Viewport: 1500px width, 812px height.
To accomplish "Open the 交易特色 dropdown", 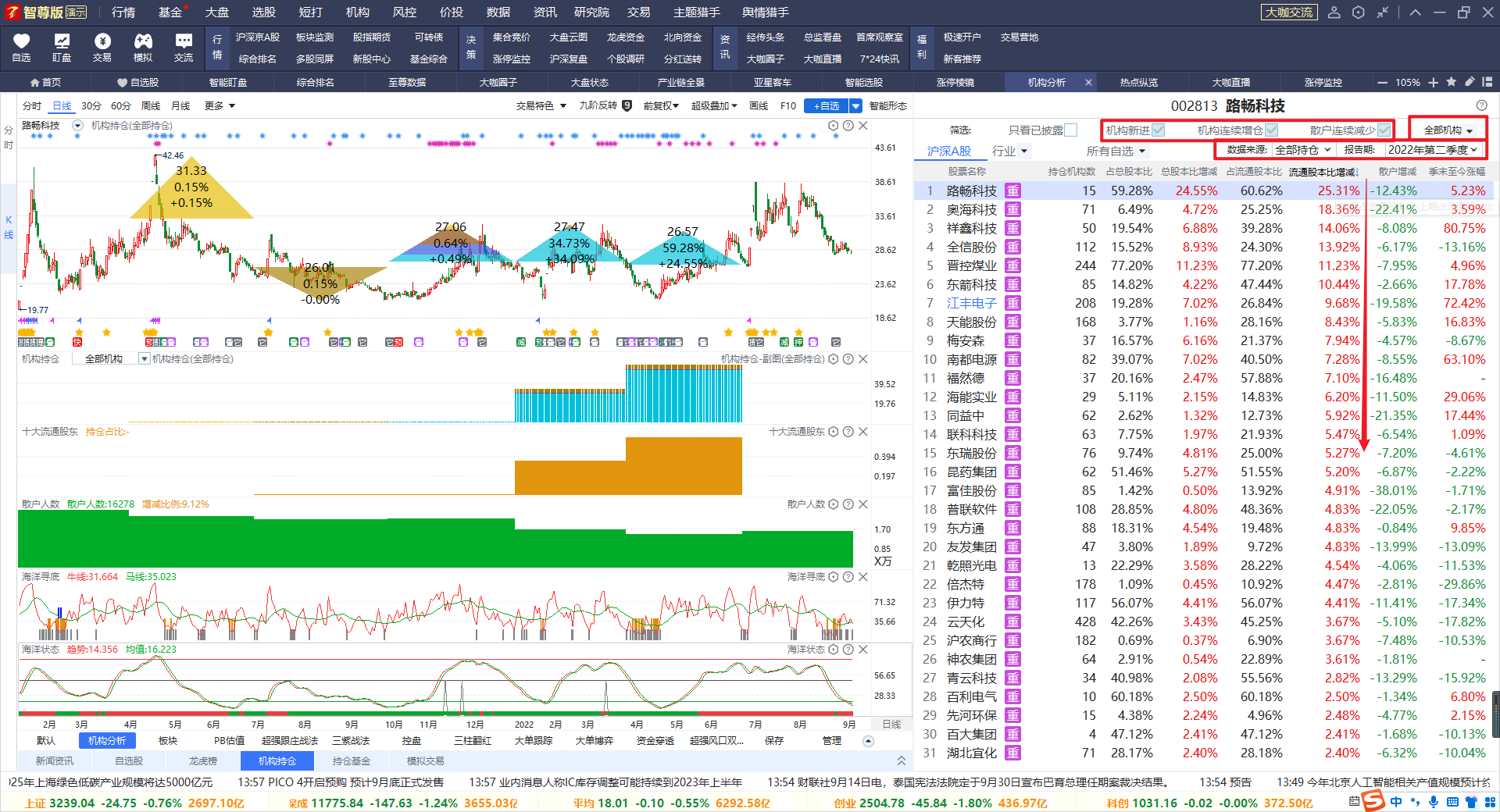I will point(541,105).
